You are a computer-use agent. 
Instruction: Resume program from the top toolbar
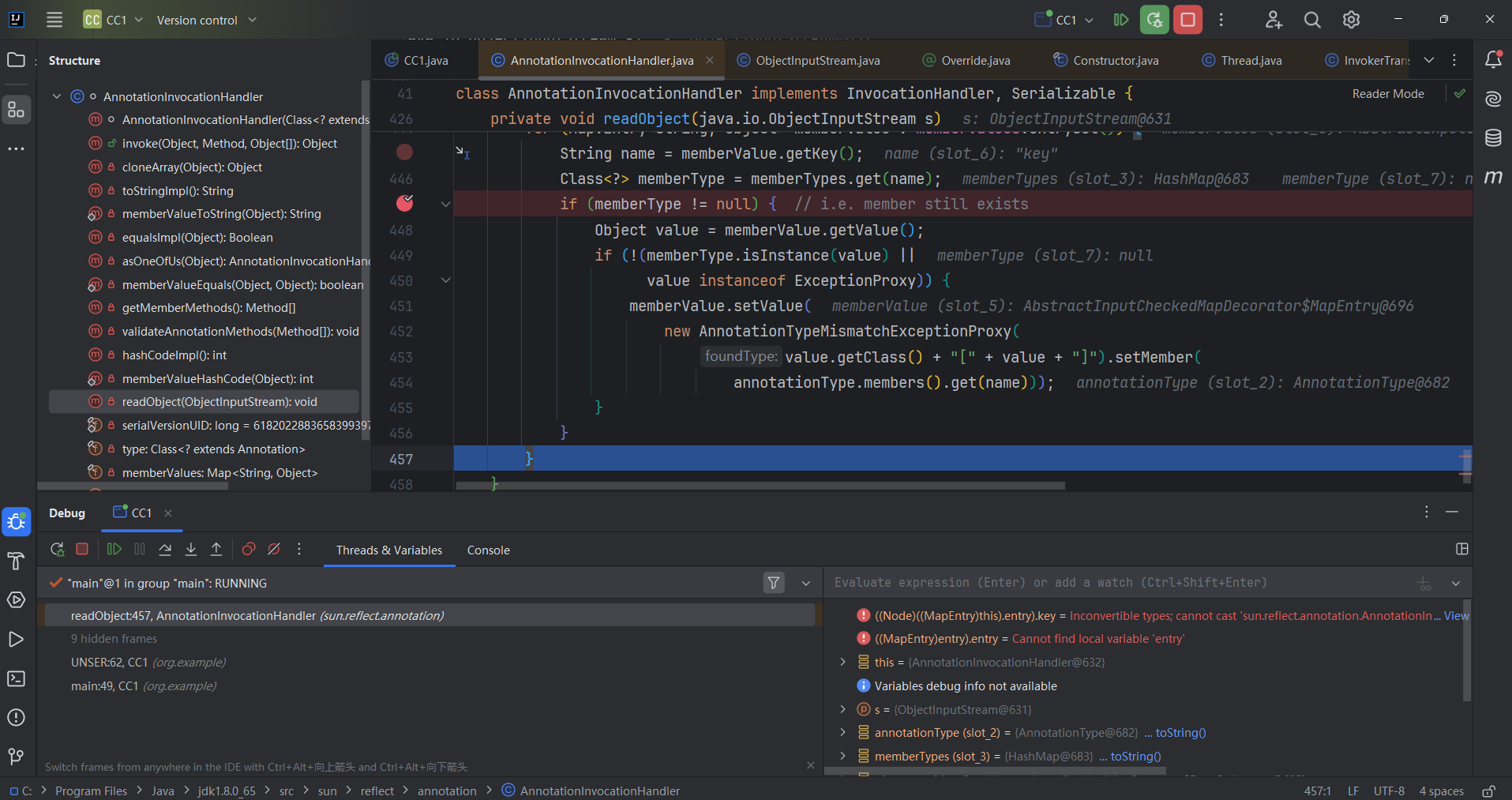coord(1121,20)
